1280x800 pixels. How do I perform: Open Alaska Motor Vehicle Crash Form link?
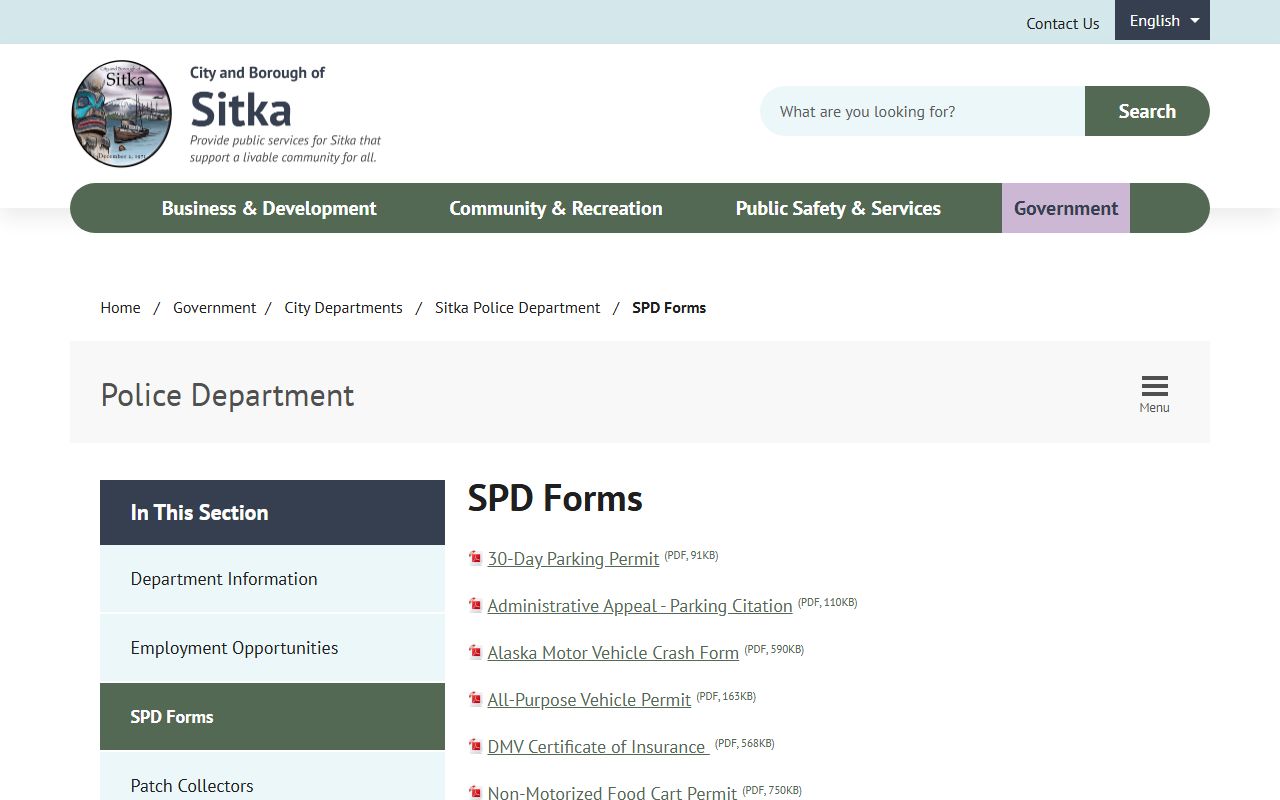tap(613, 653)
